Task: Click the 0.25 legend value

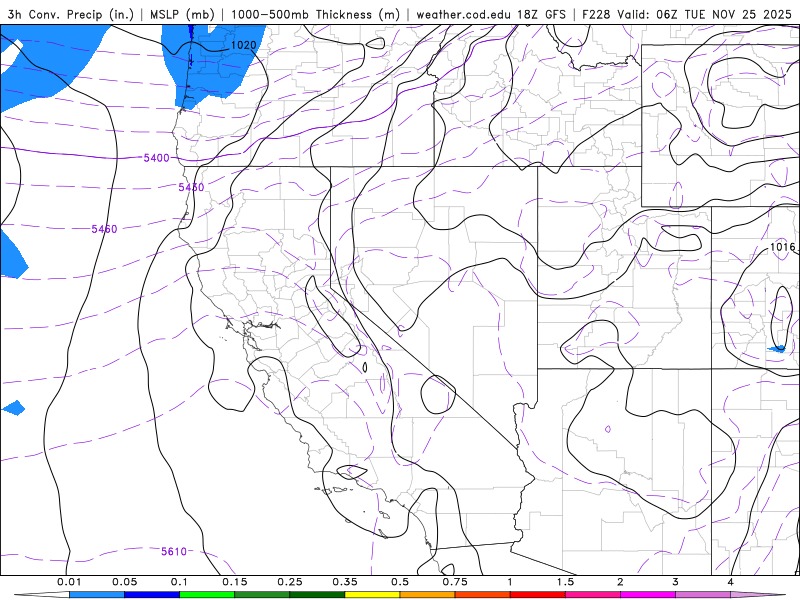Action: click(x=290, y=582)
